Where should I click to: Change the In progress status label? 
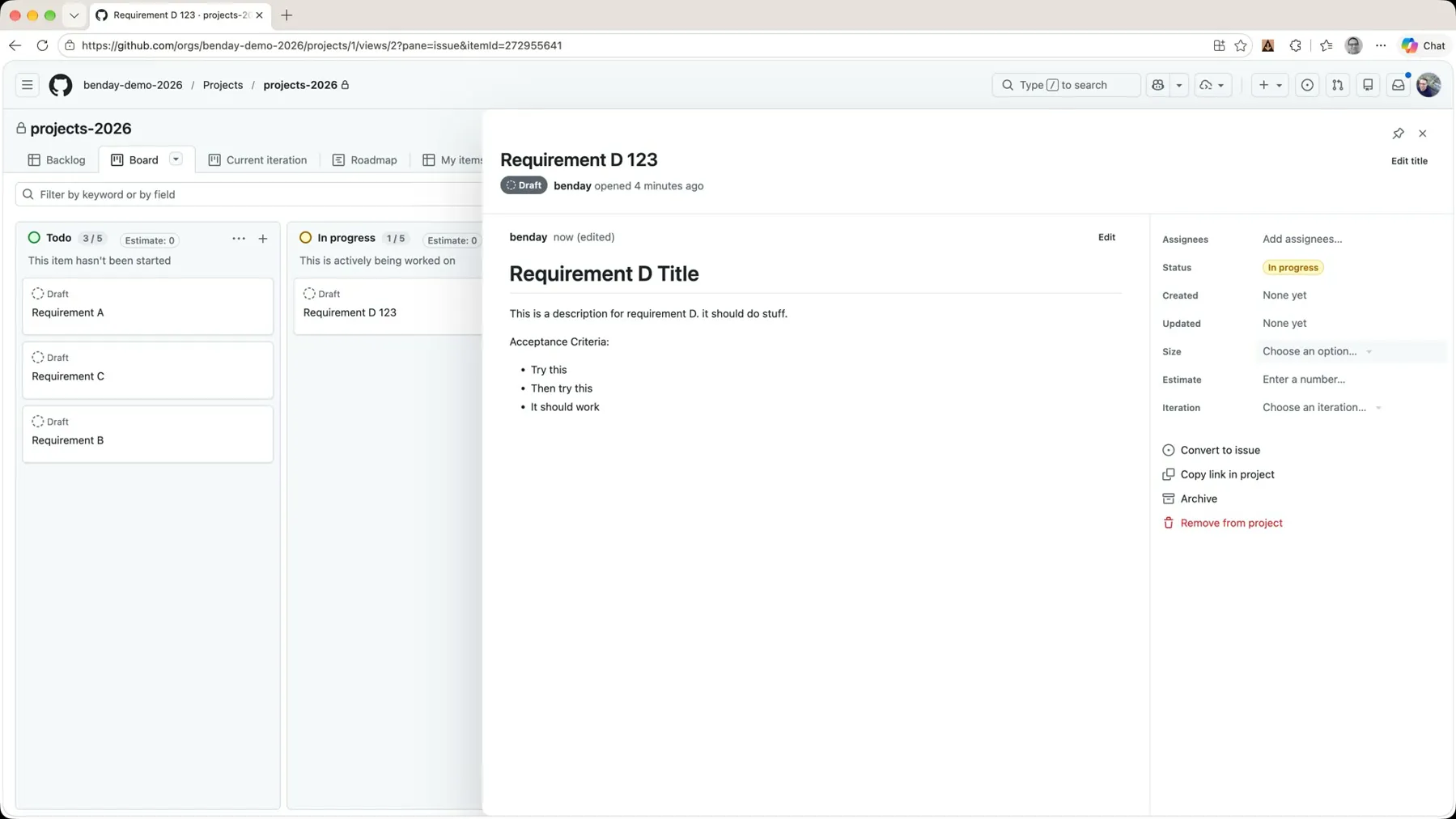coord(1293,268)
